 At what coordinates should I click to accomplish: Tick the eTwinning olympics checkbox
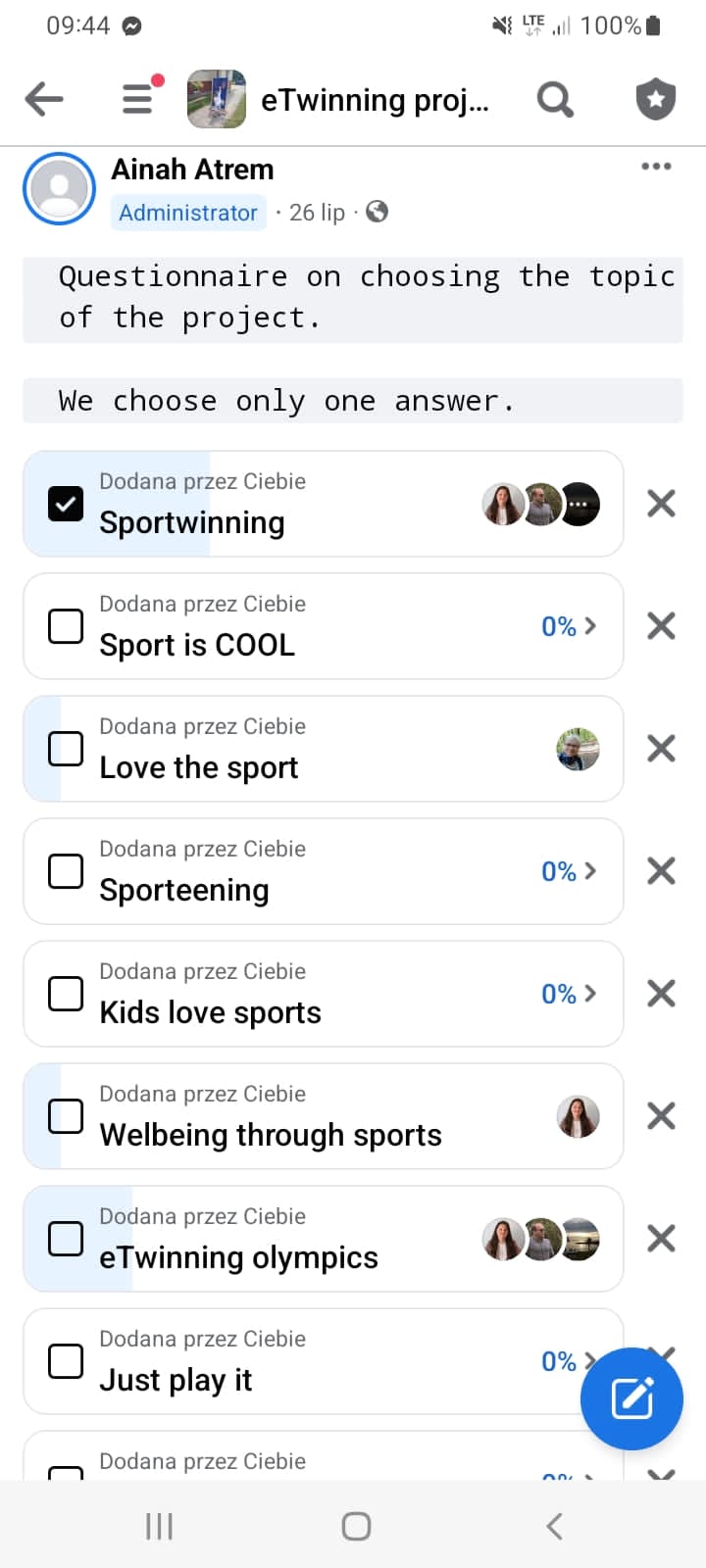coord(66,1239)
